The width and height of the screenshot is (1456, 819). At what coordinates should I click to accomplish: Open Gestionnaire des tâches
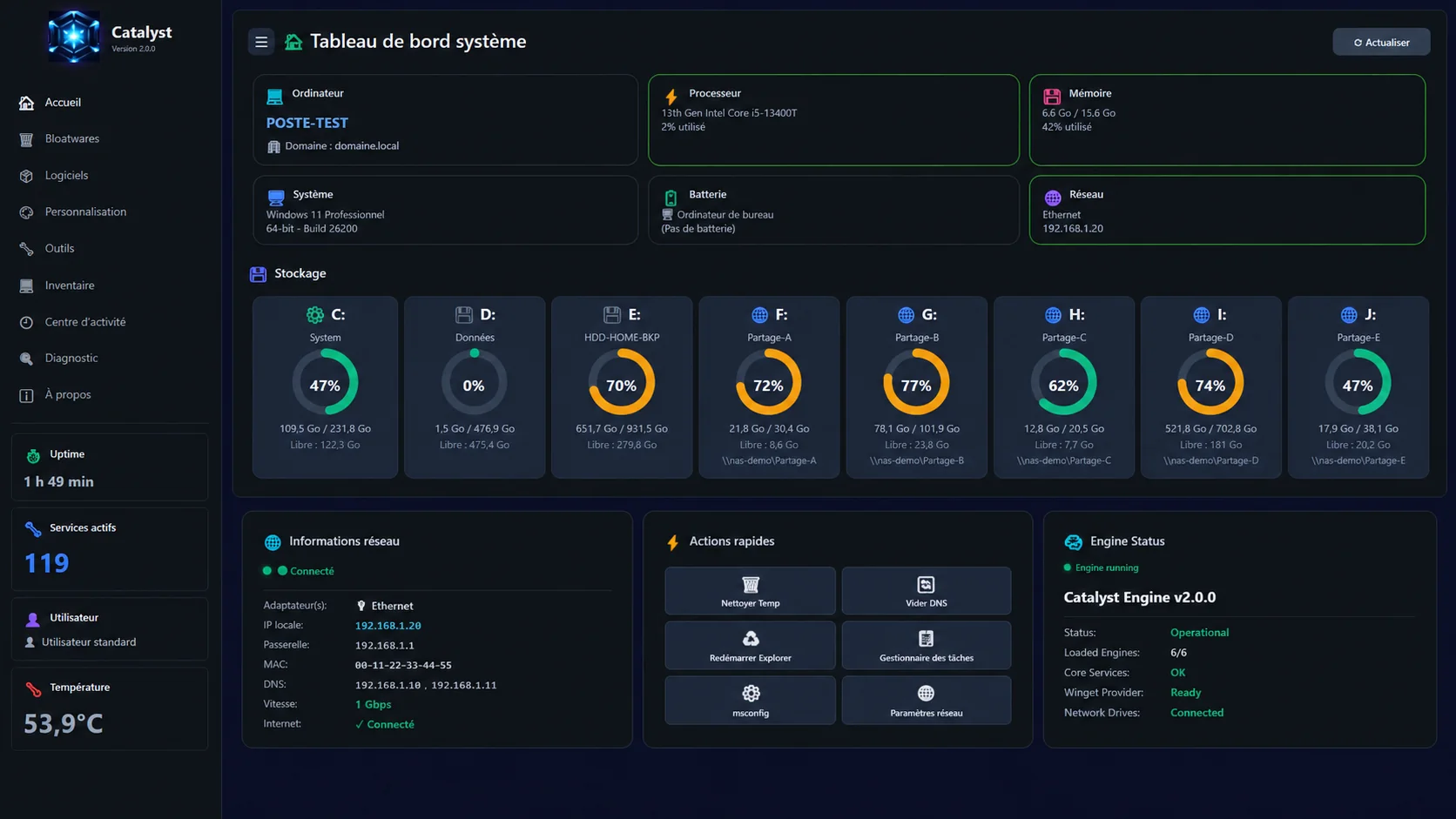[926, 646]
